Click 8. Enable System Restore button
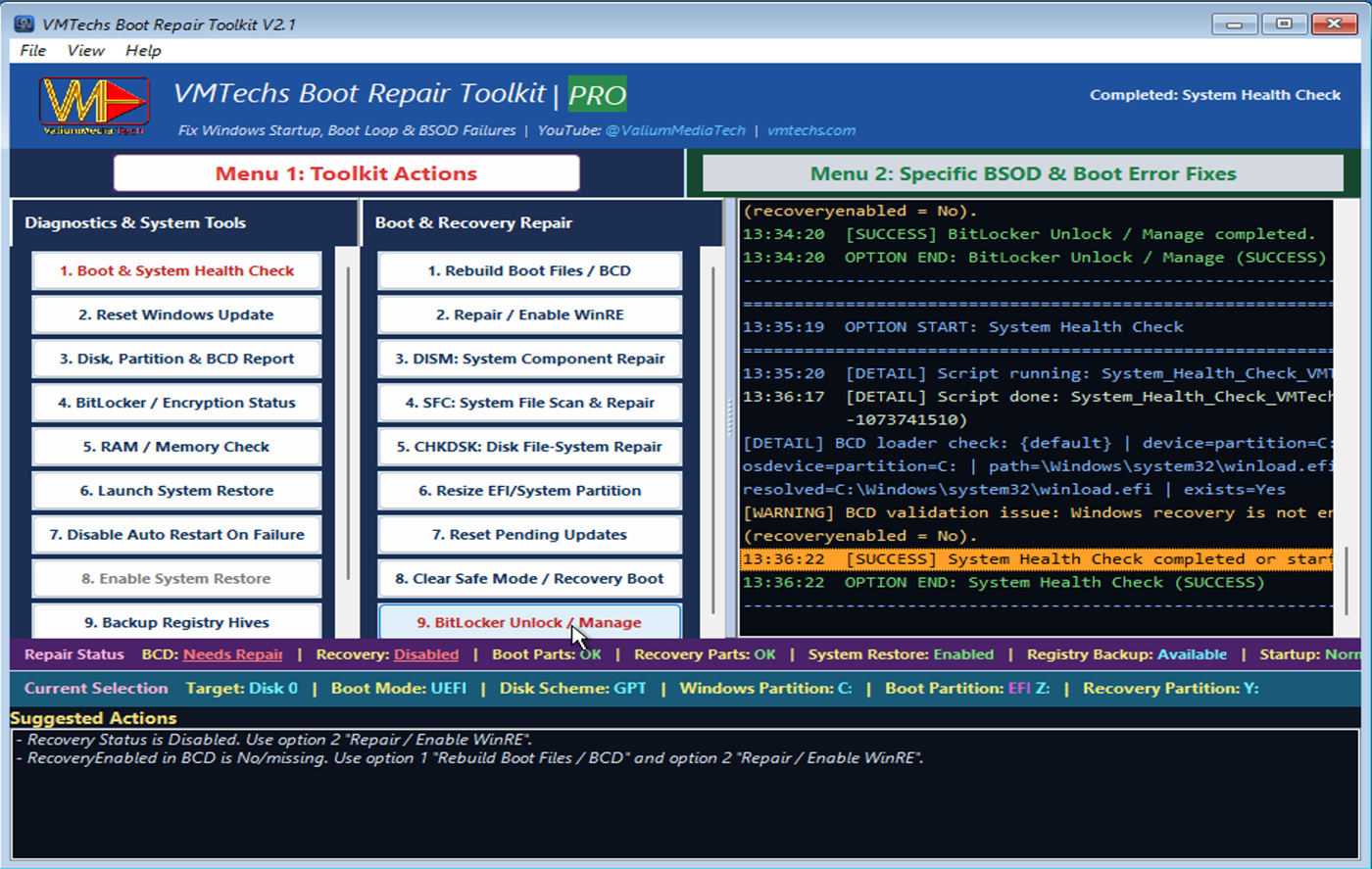The height and width of the screenshot is (869, 1372). 176,579
